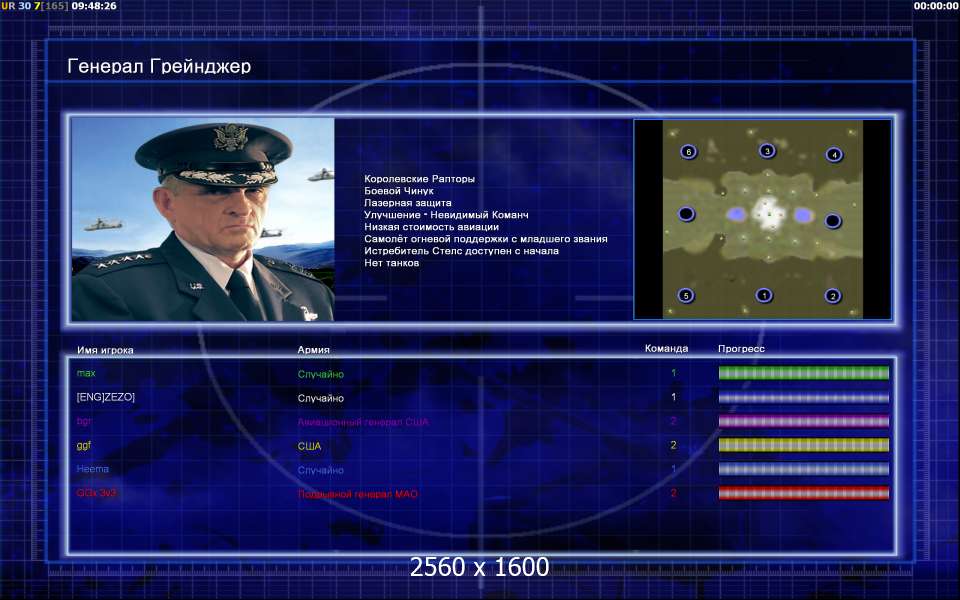Select player name 'max'

pos(86,373)
